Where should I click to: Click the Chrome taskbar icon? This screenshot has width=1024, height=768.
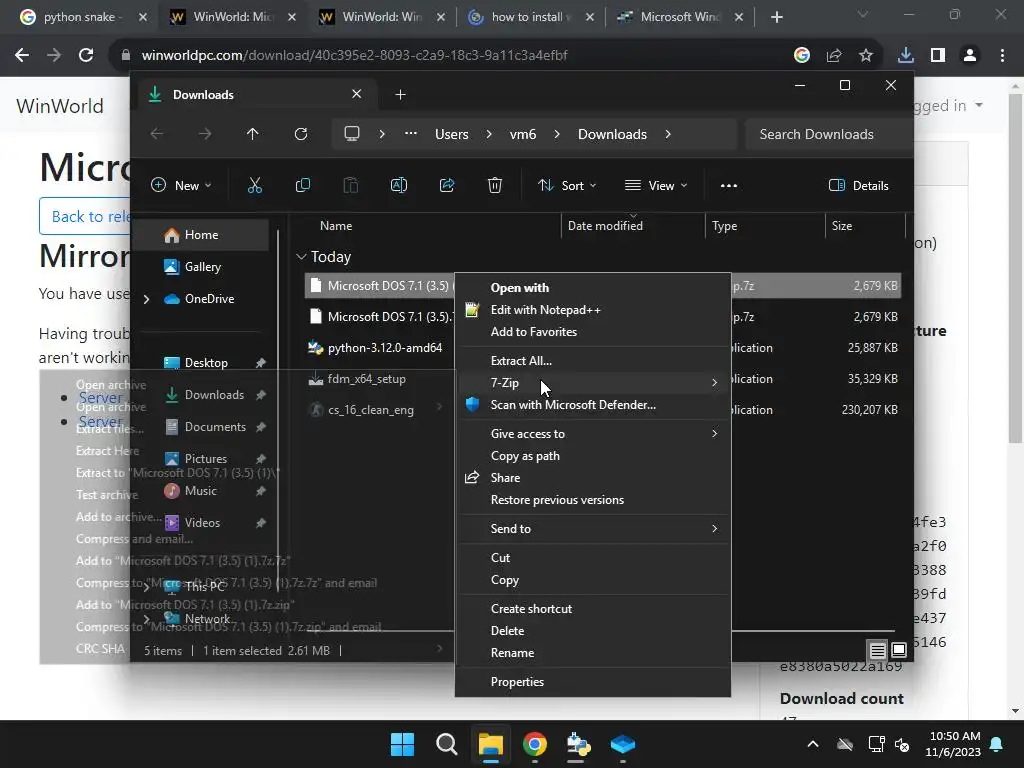pyautogui.click(x=535, y=744)
